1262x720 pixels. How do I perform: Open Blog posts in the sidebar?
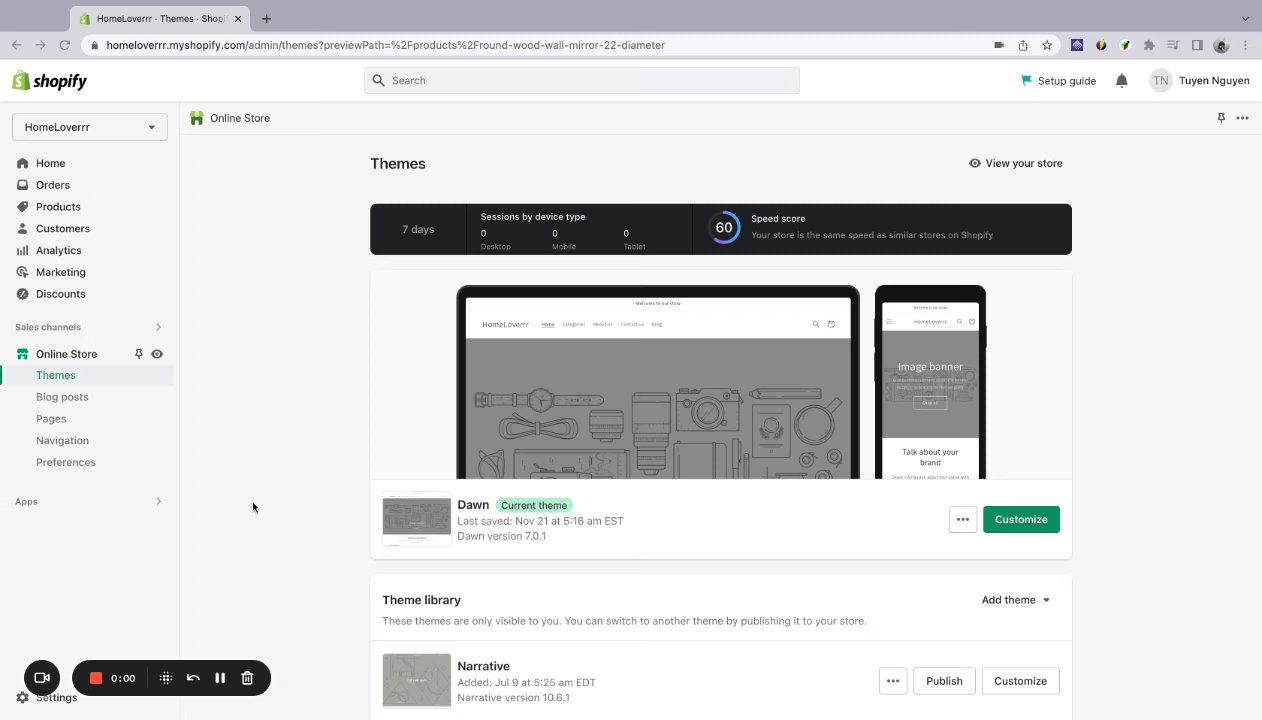tap(62, 397)
